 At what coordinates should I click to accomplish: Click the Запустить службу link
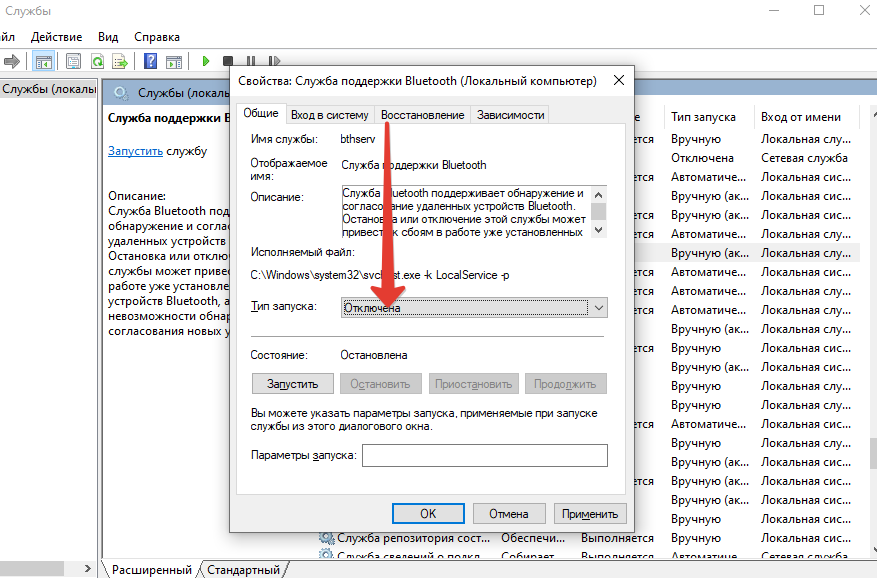[135, 151]
